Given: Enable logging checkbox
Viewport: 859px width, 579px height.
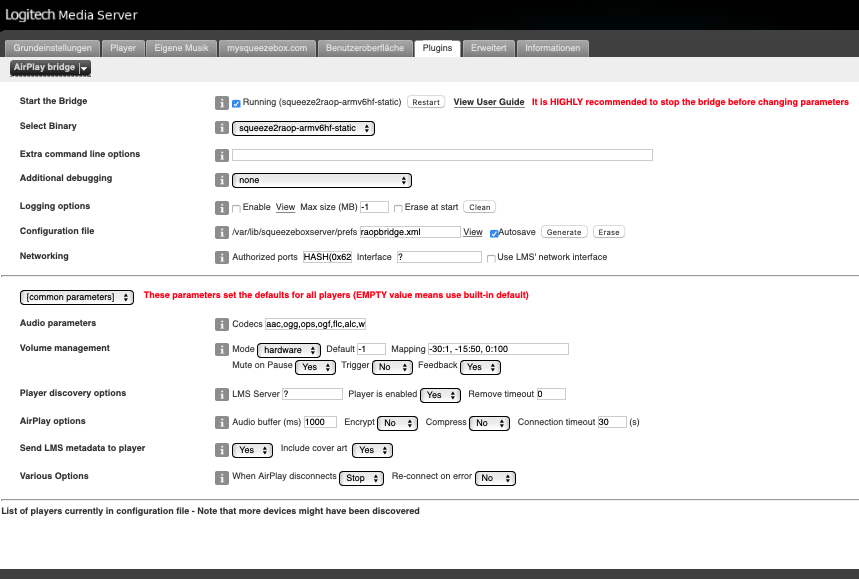Looking at the screenshot, I should coord(236,208).
